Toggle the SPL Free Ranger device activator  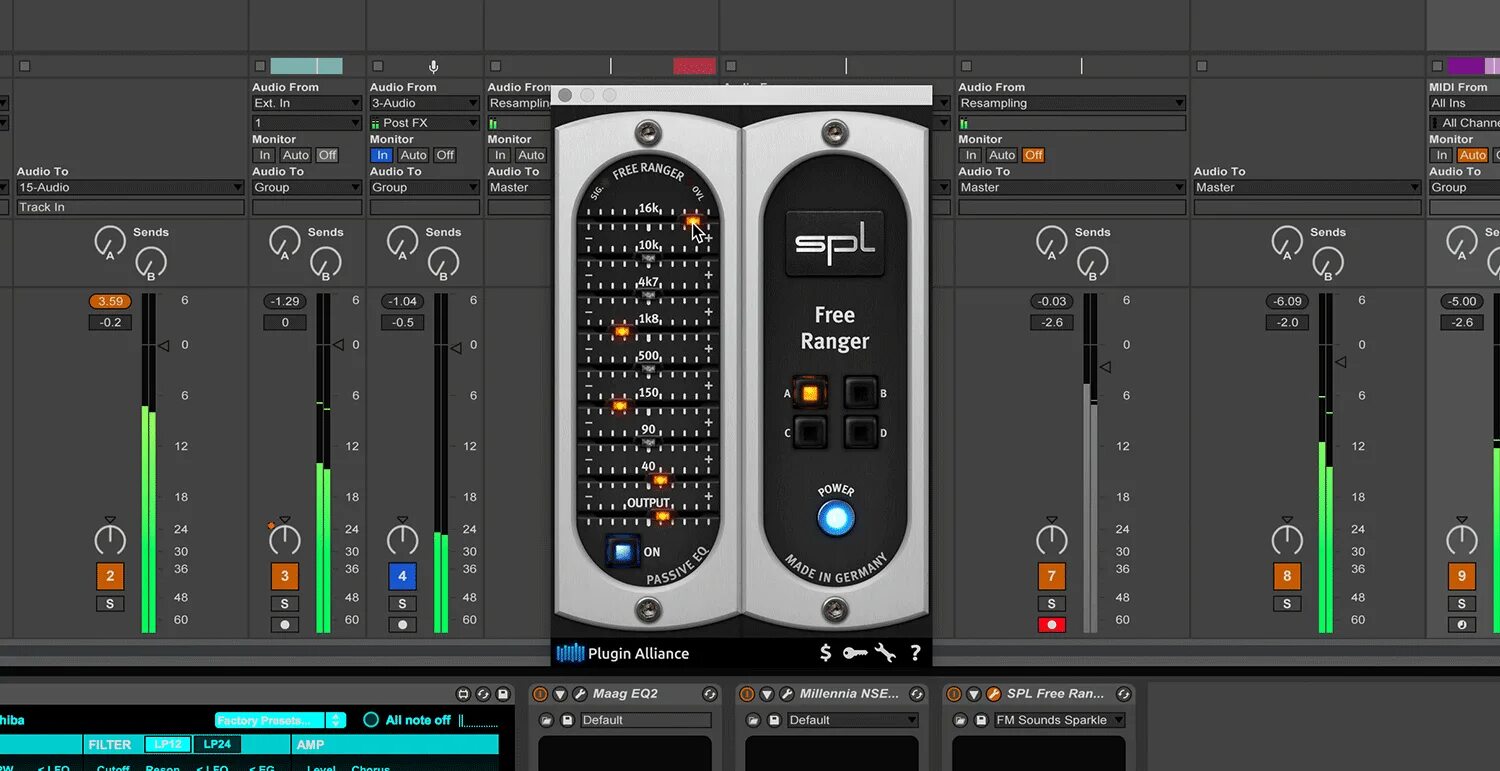pyautogui.click(x=954, y=694)
